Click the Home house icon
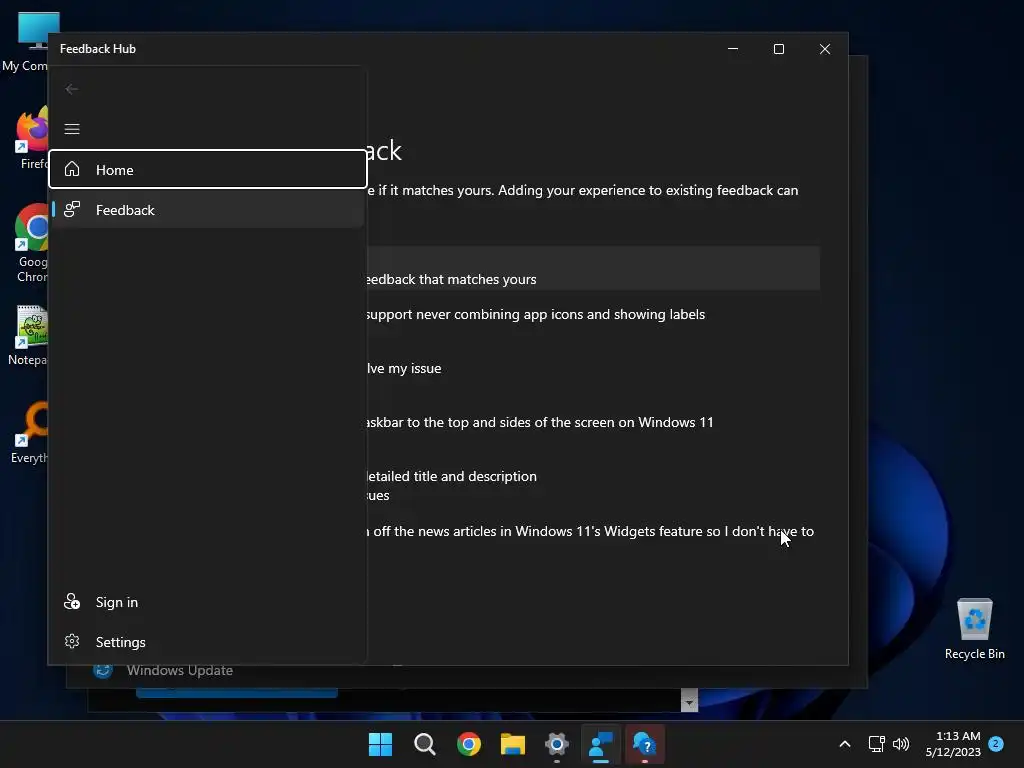Viewport: 1024px width, 768px height. tap(72, 169)
